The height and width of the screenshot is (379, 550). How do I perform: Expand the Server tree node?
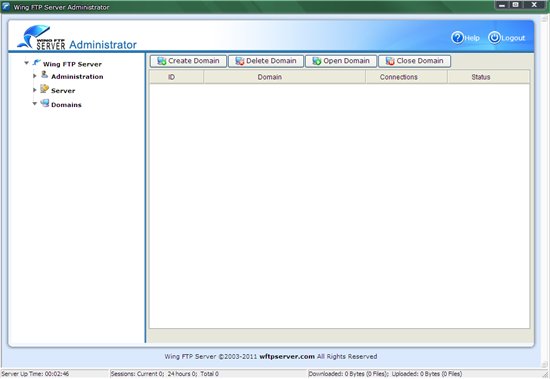click(34, 90)
